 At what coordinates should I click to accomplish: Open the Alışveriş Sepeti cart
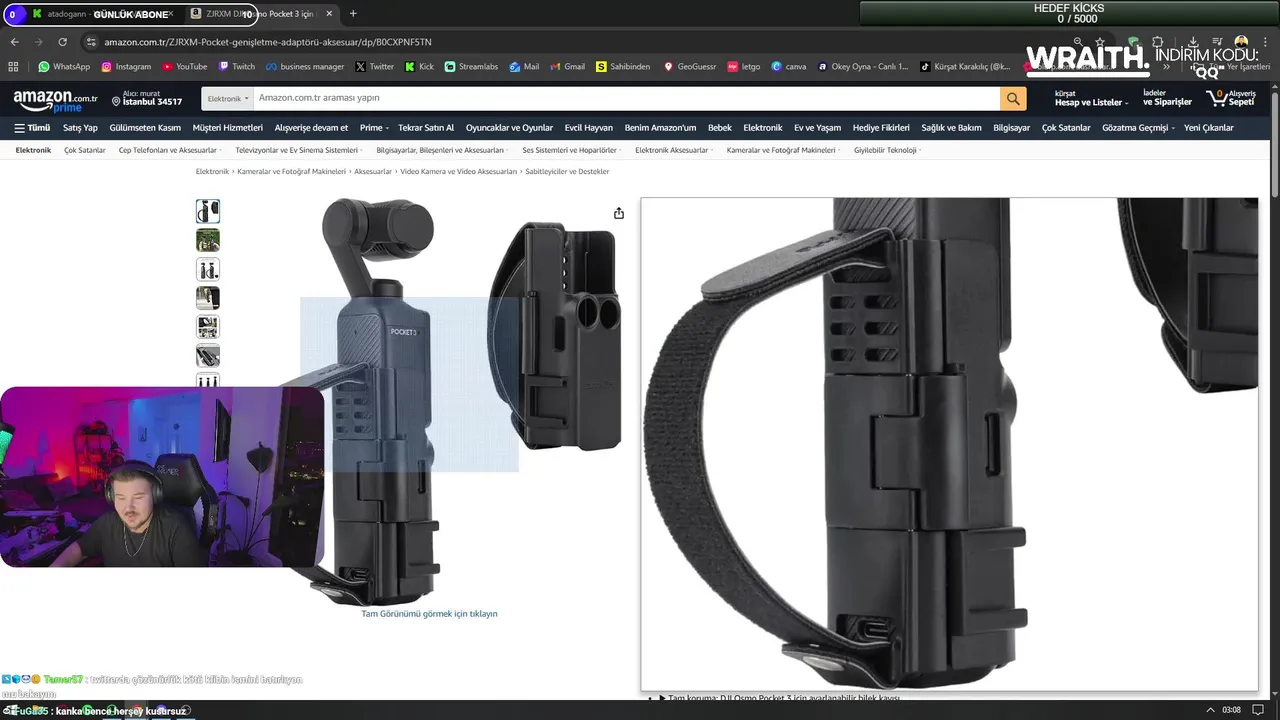[1231, 98]
